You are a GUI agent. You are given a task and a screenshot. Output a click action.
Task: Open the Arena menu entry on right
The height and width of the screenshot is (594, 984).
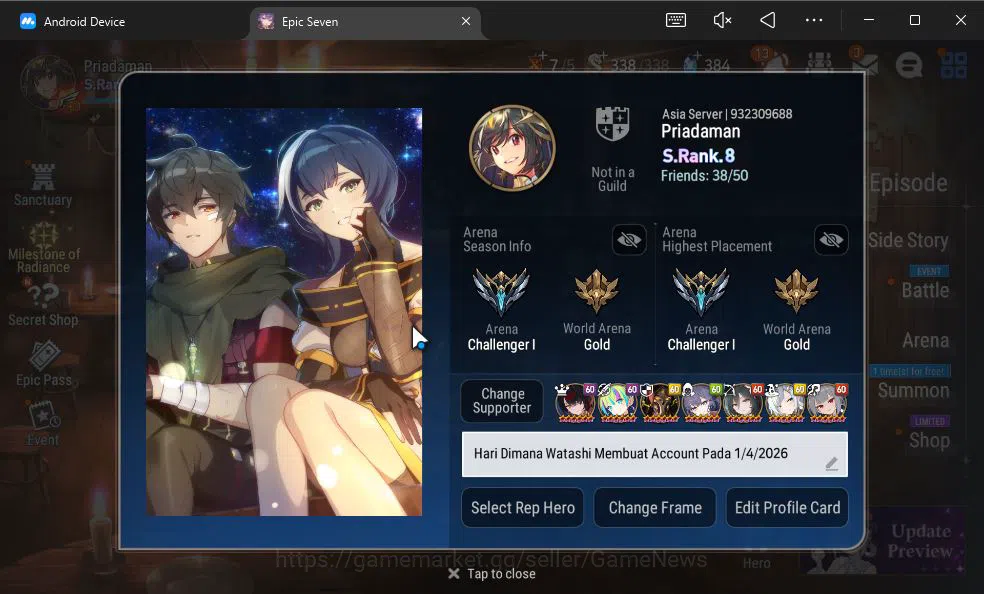point(926,341)
